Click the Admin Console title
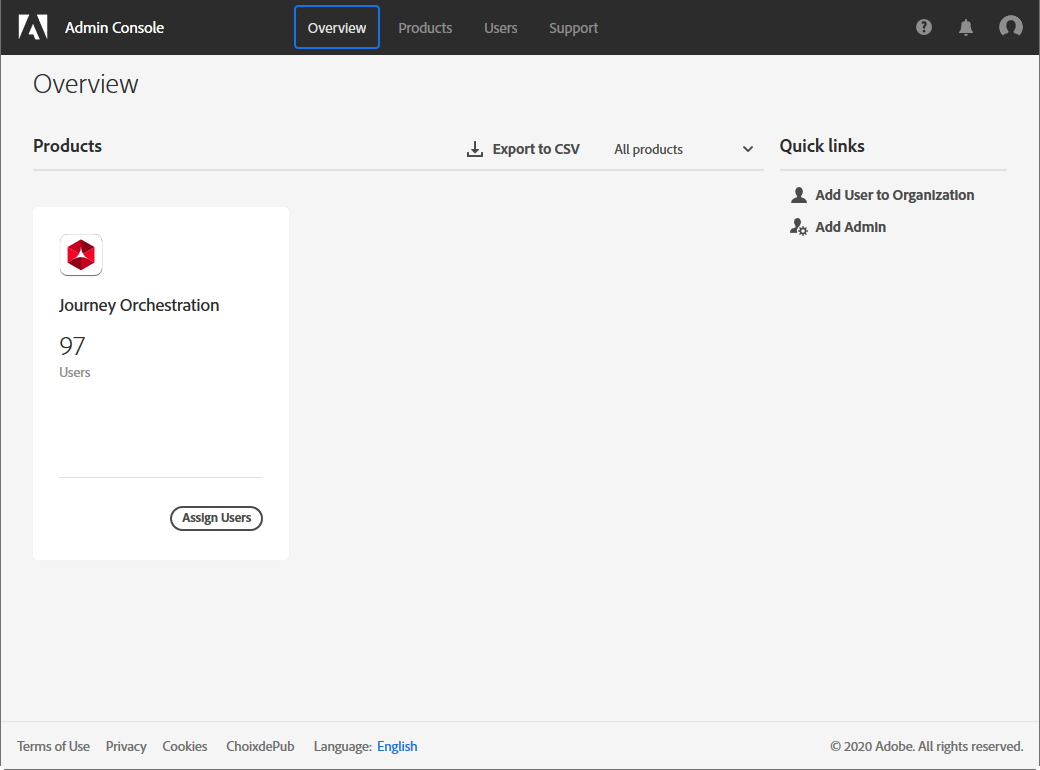The width and height of the screenshot is (1040, 770). tap(115, 27)
